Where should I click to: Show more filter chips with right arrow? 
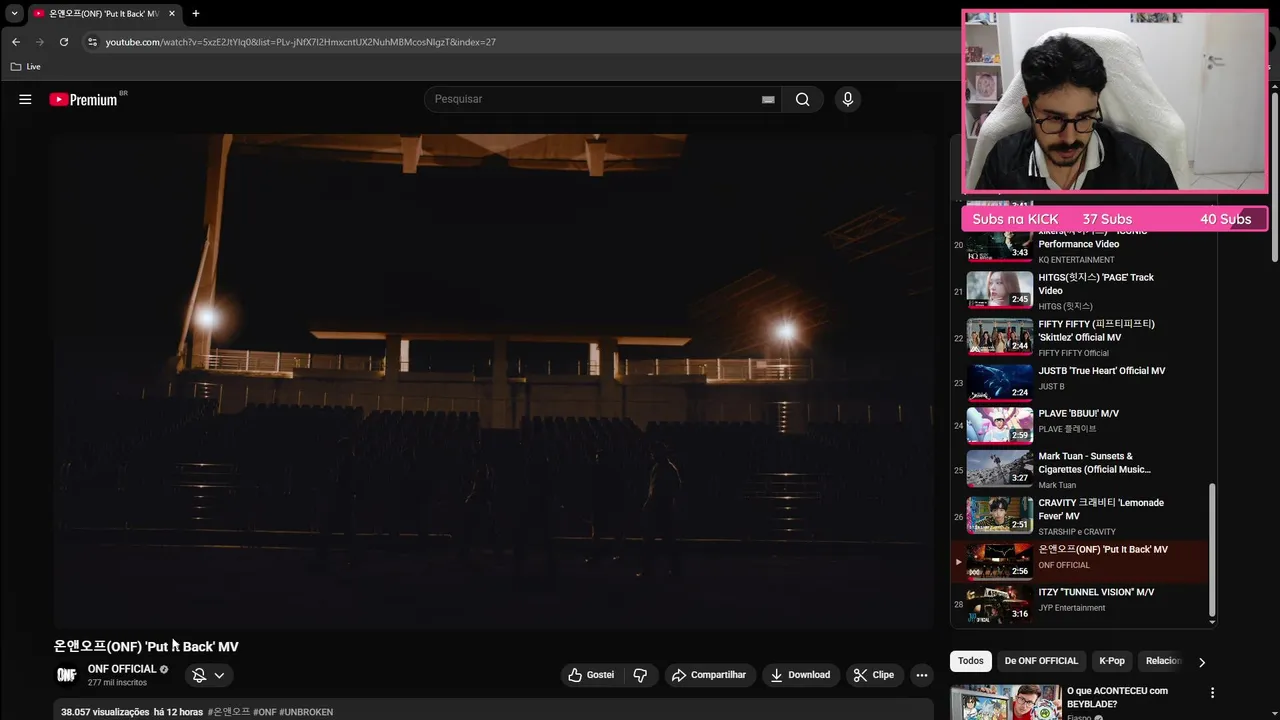click(1202, 662)
